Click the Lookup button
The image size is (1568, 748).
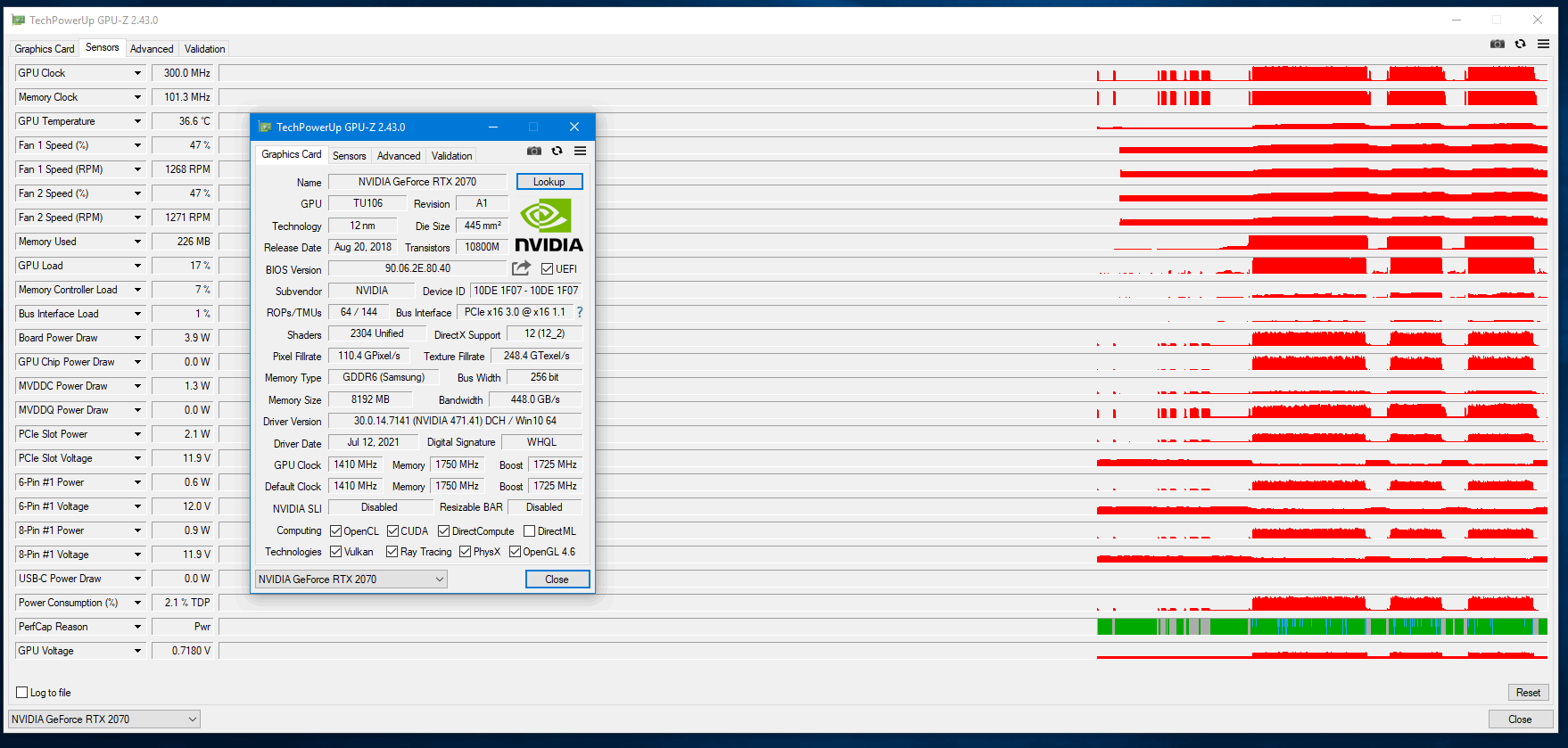click(x=549, y=182)
